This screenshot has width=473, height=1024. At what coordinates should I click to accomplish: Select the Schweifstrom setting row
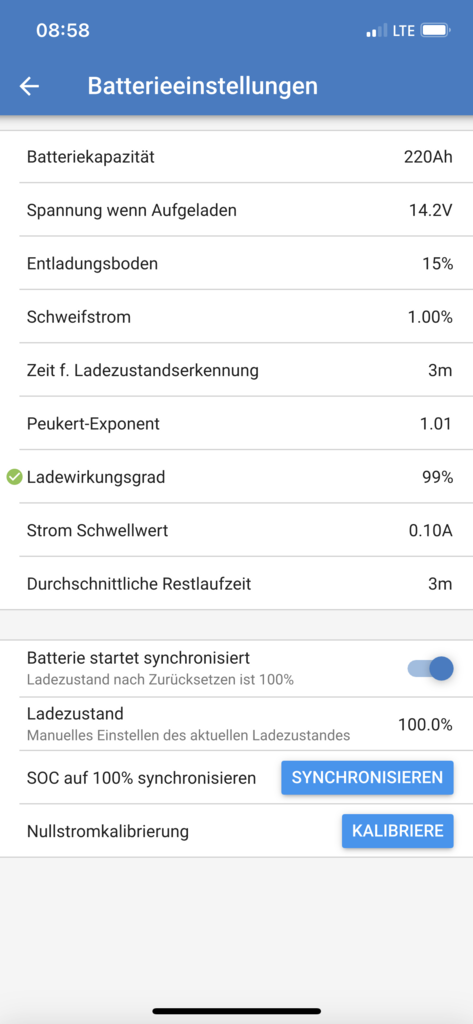pyautogui.click(x=236, y=317)
